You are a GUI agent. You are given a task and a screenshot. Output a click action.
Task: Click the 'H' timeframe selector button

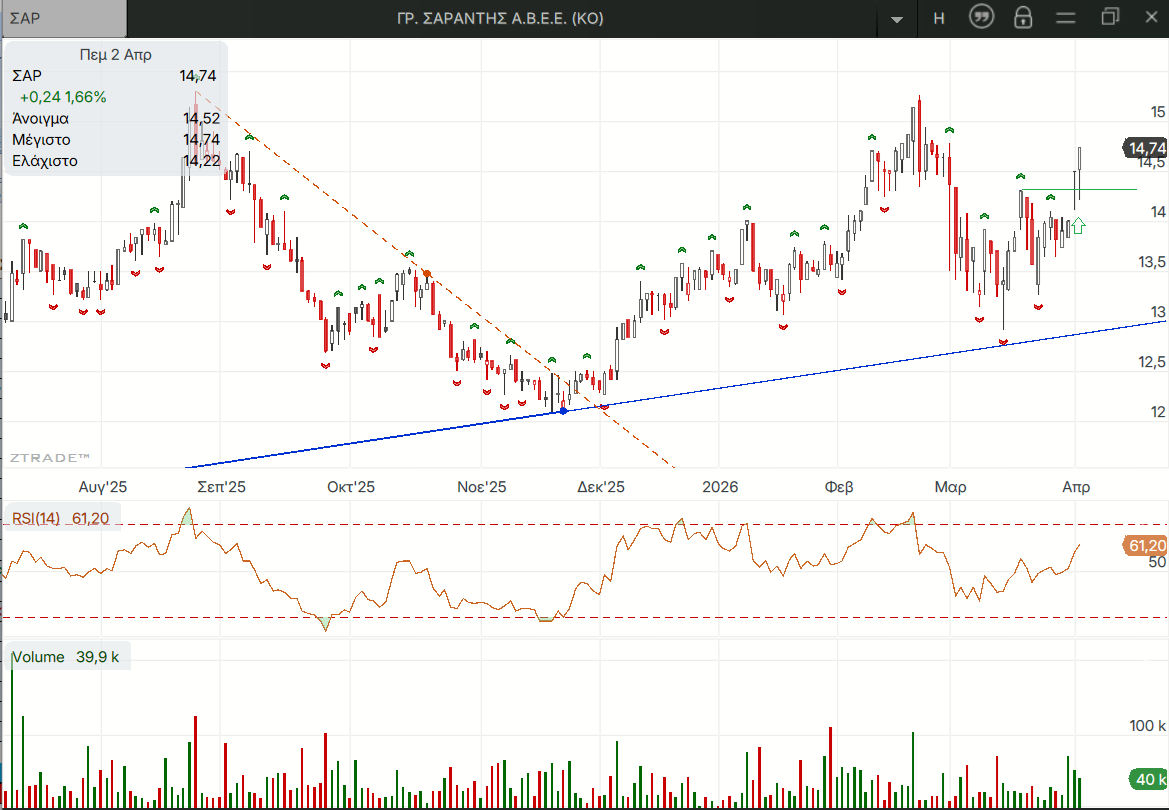pos(938,19)
